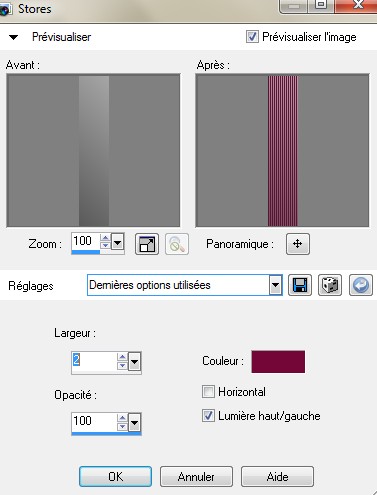The width and height of the screenshot is (377, 495).
Task: Click the greyed-out magnifier zoom icon
Action: click(177, 244)
